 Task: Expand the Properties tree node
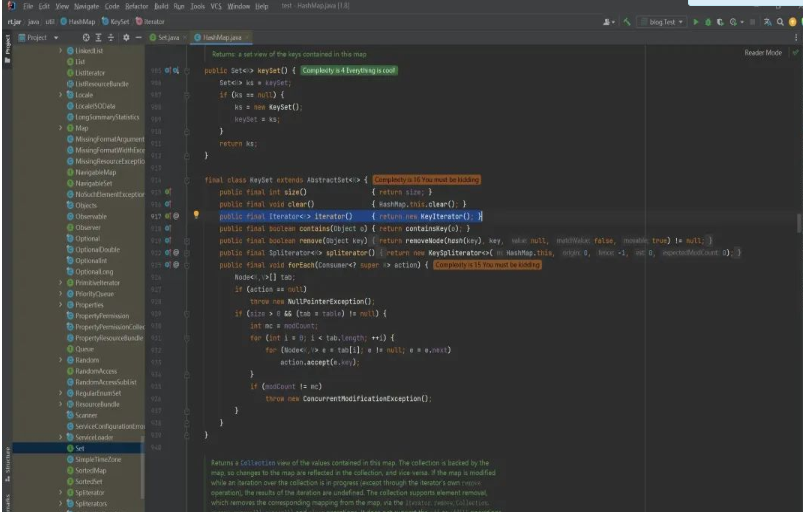tap(60, 305)
